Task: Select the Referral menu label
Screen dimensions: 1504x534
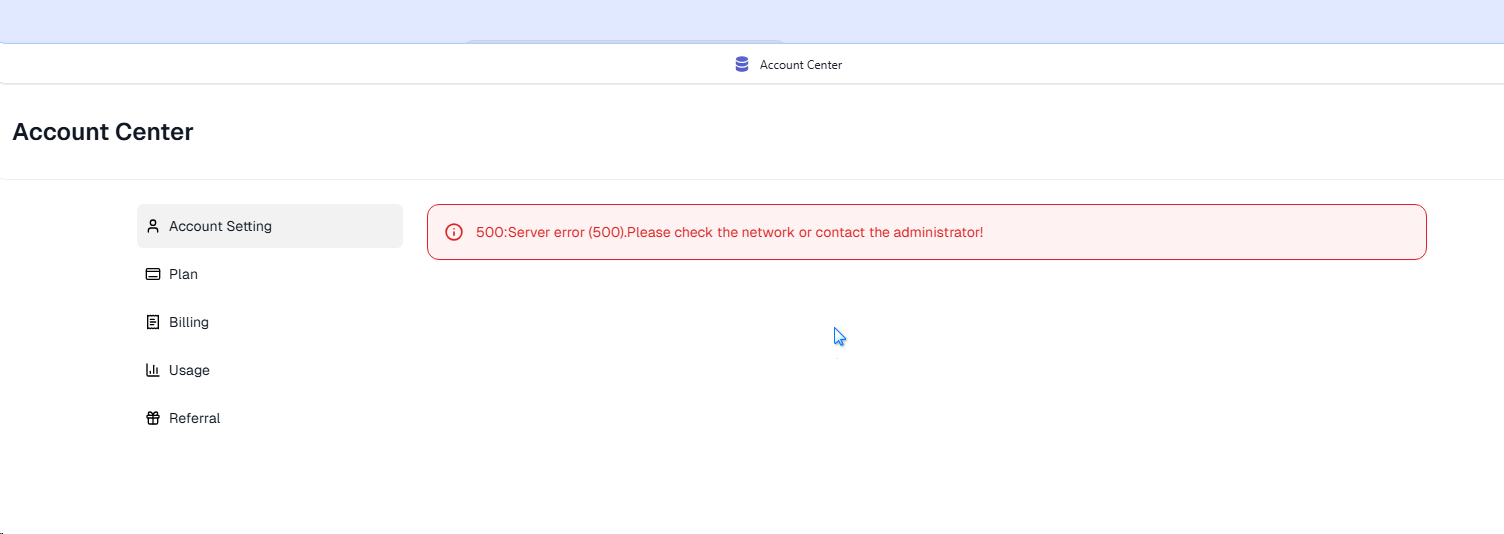Action: pyautogui.click(x=194, y=418)
